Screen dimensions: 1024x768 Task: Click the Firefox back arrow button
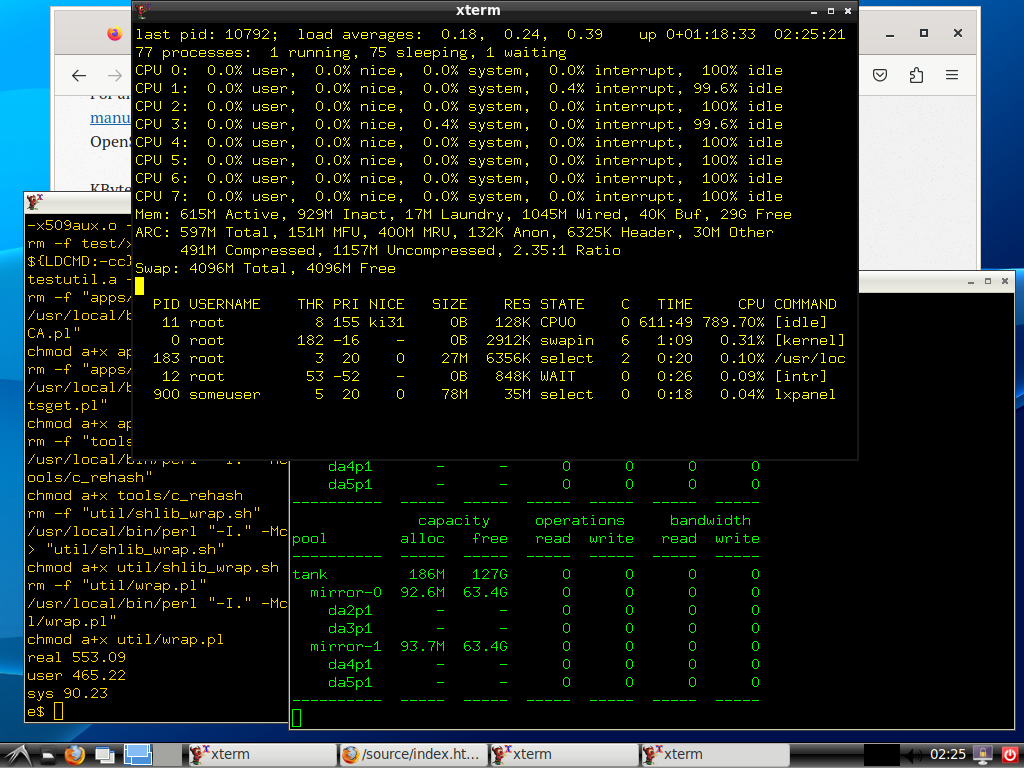point(80,76)
